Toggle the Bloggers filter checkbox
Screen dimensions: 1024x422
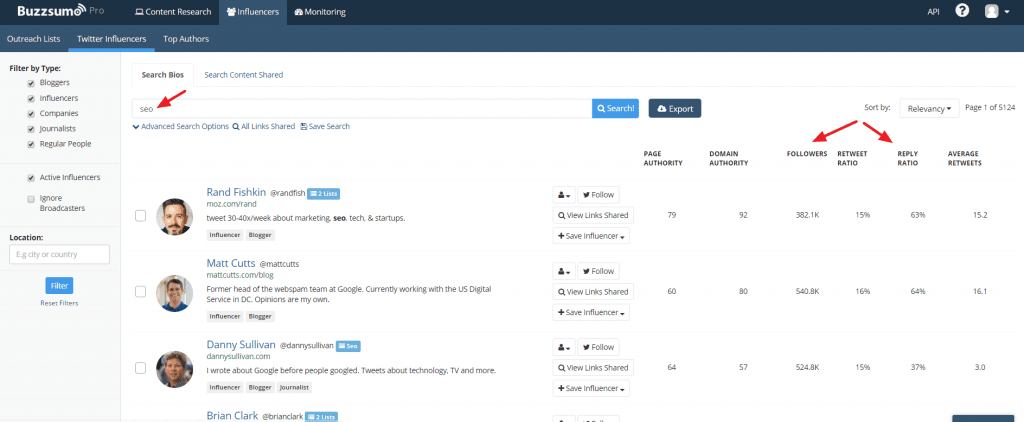tap(31, 83)
